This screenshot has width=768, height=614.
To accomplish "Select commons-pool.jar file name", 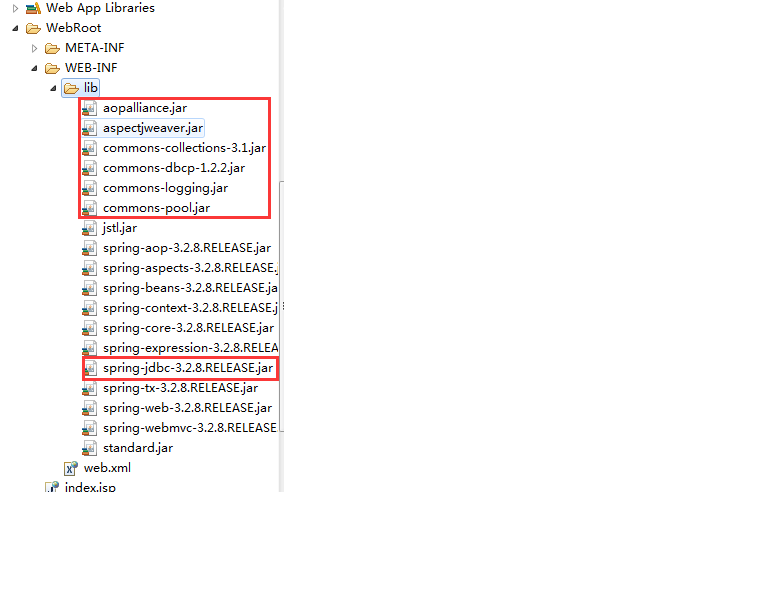I will (156, 209).
